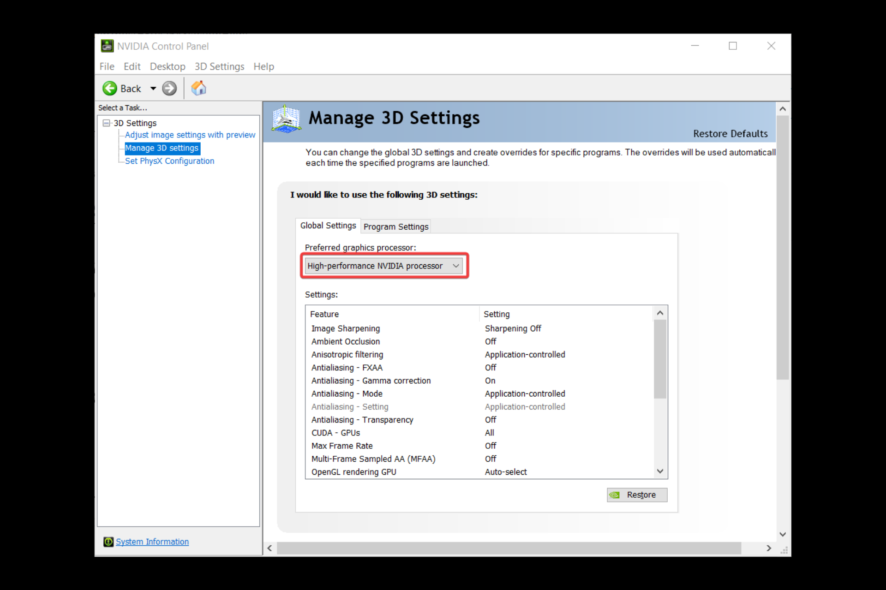Maximize the NVIDIA Control Panel window
The image size is (886, 590).
pyautogui.click(x=733, y=46)
